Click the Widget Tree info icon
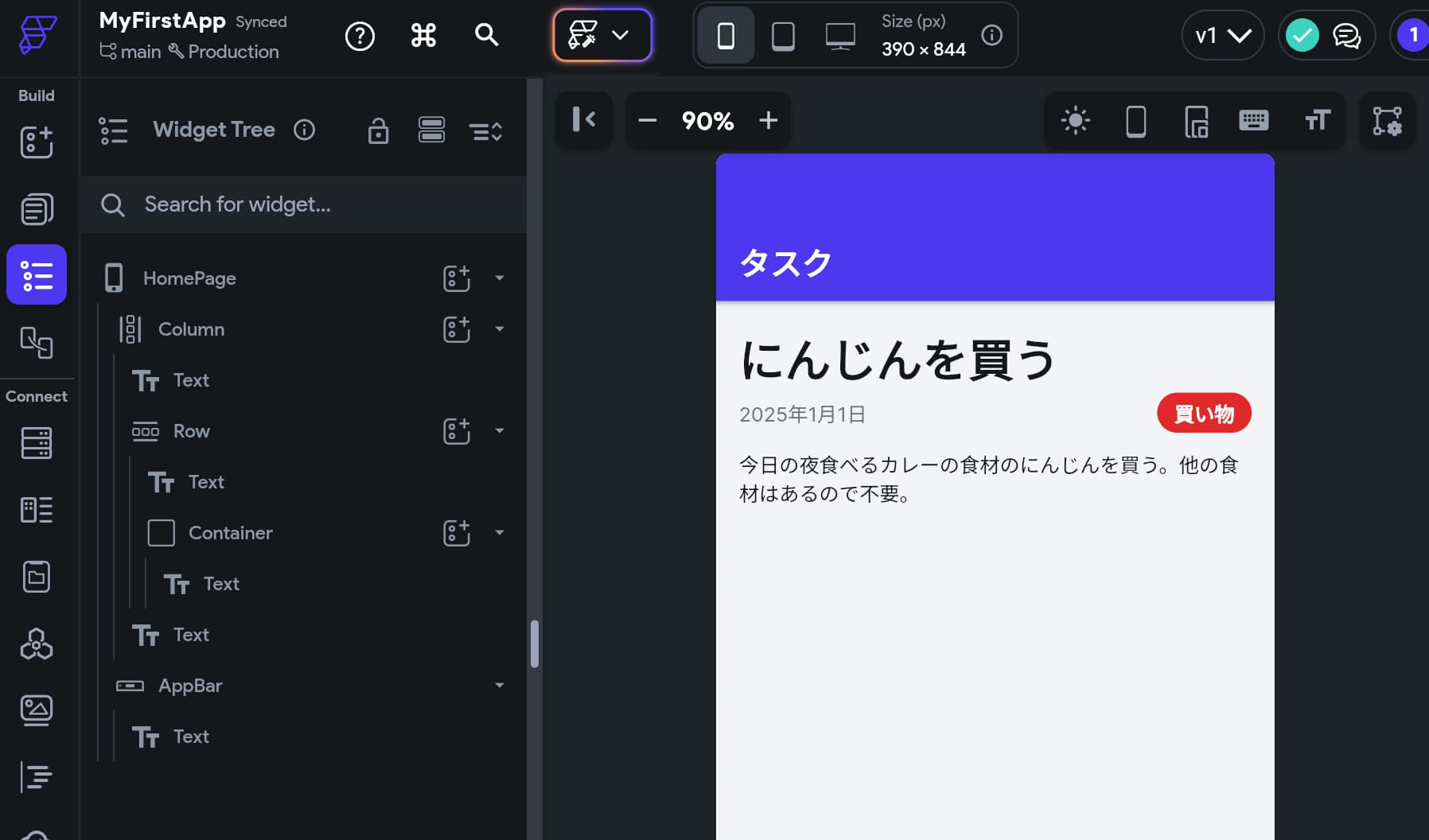 304,130
